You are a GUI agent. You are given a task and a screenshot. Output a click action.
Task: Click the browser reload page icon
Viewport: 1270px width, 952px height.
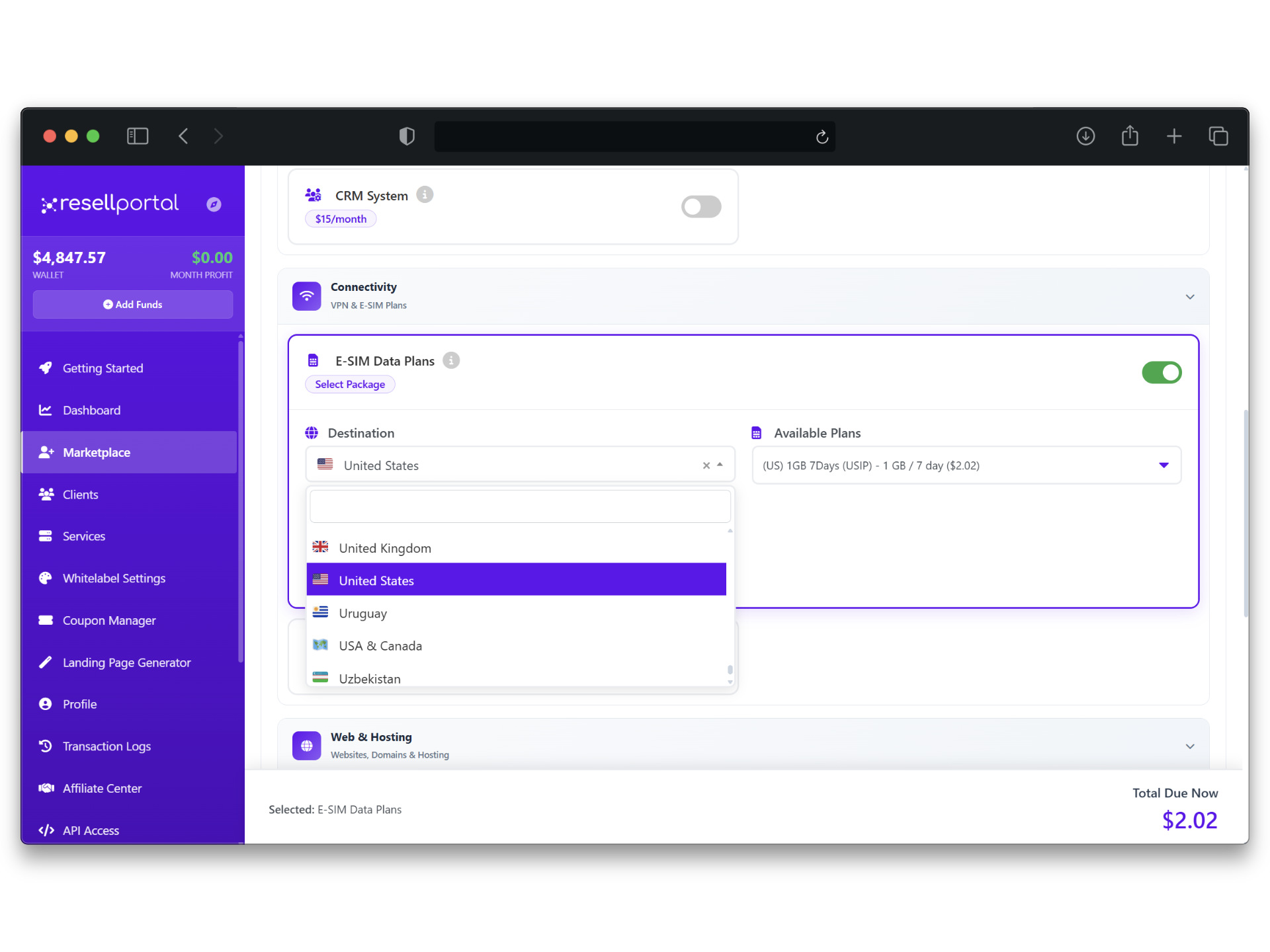tap(822, 137)
